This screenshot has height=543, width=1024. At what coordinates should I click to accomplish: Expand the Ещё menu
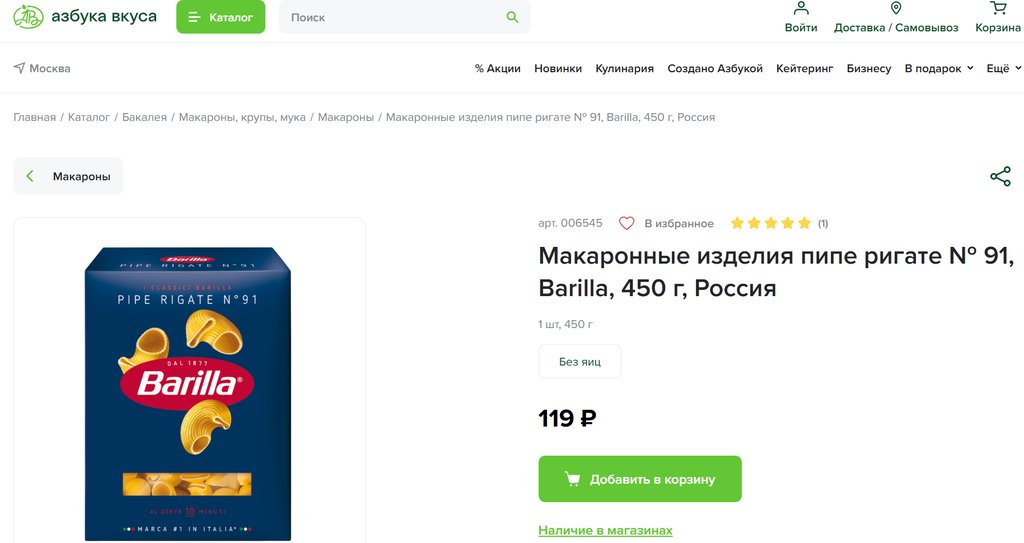1004,68
